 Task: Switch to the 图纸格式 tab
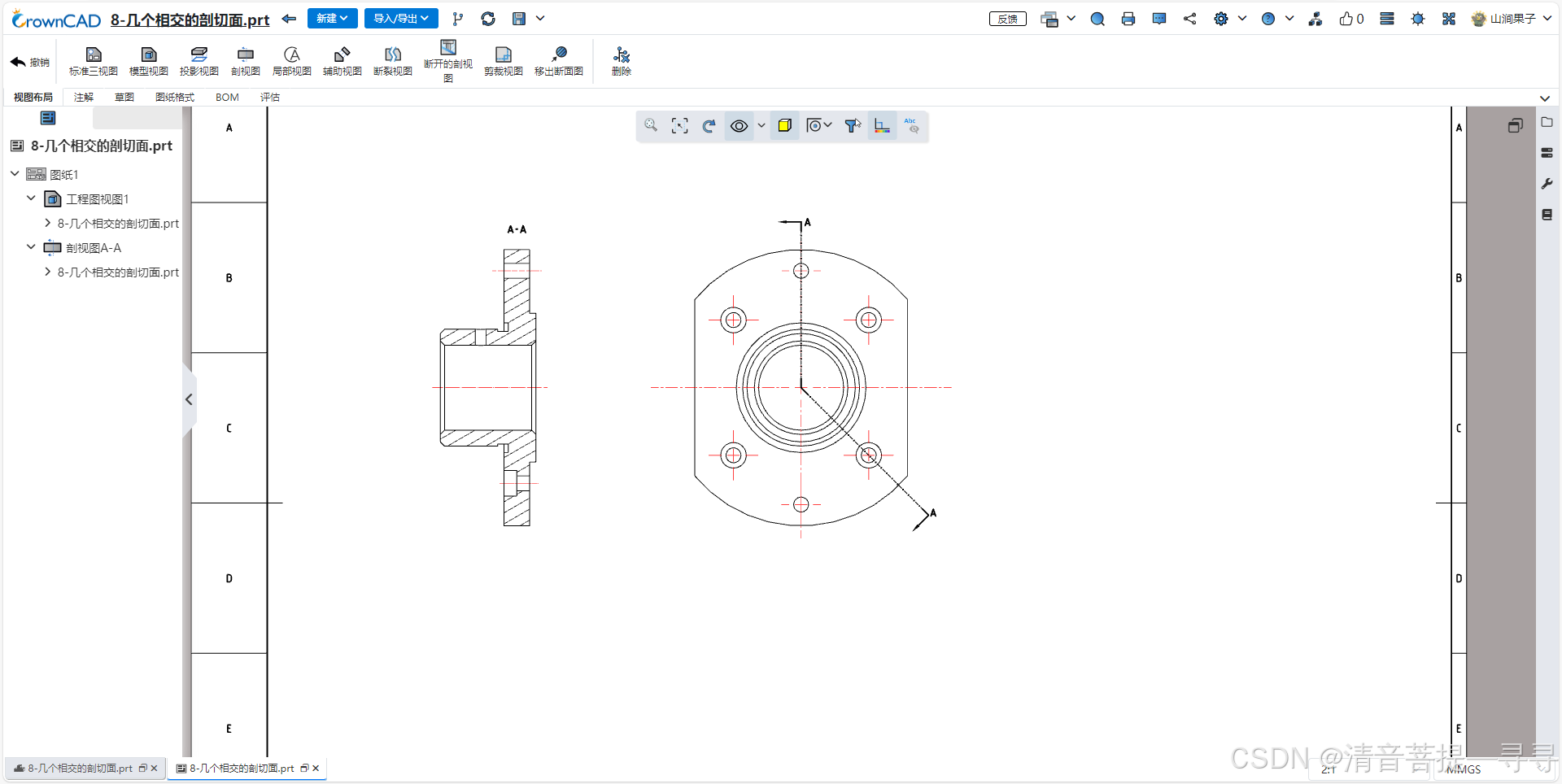[x=175, y=97]
